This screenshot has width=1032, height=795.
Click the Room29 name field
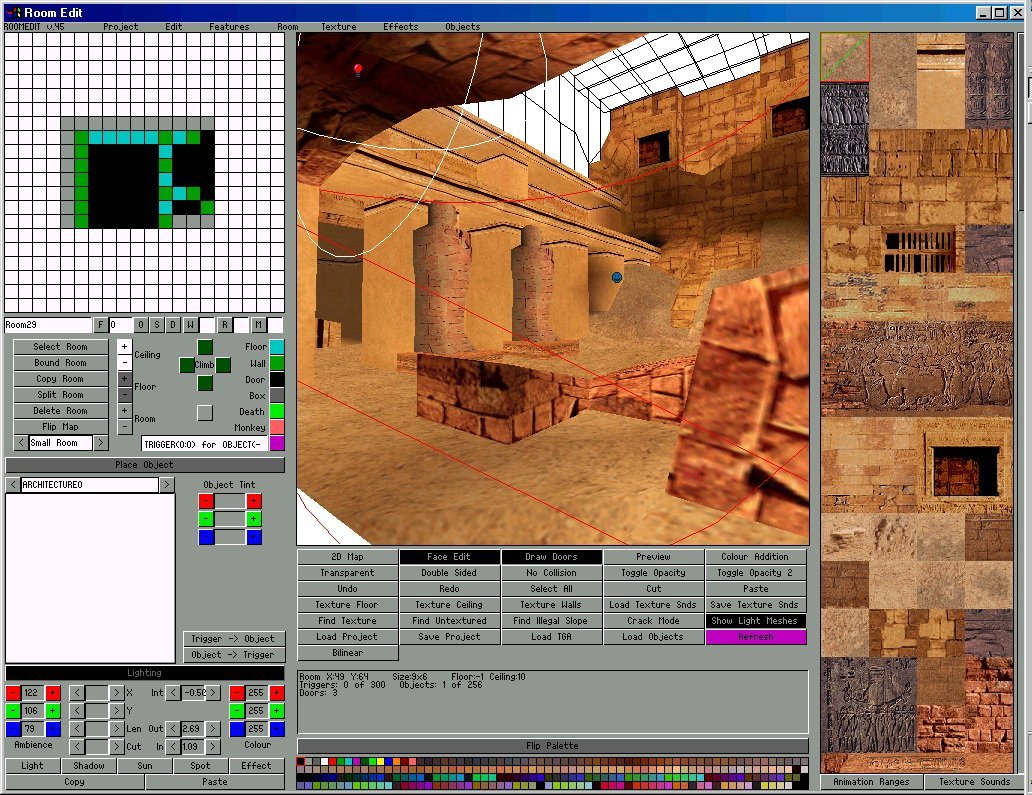coord(47,324)
